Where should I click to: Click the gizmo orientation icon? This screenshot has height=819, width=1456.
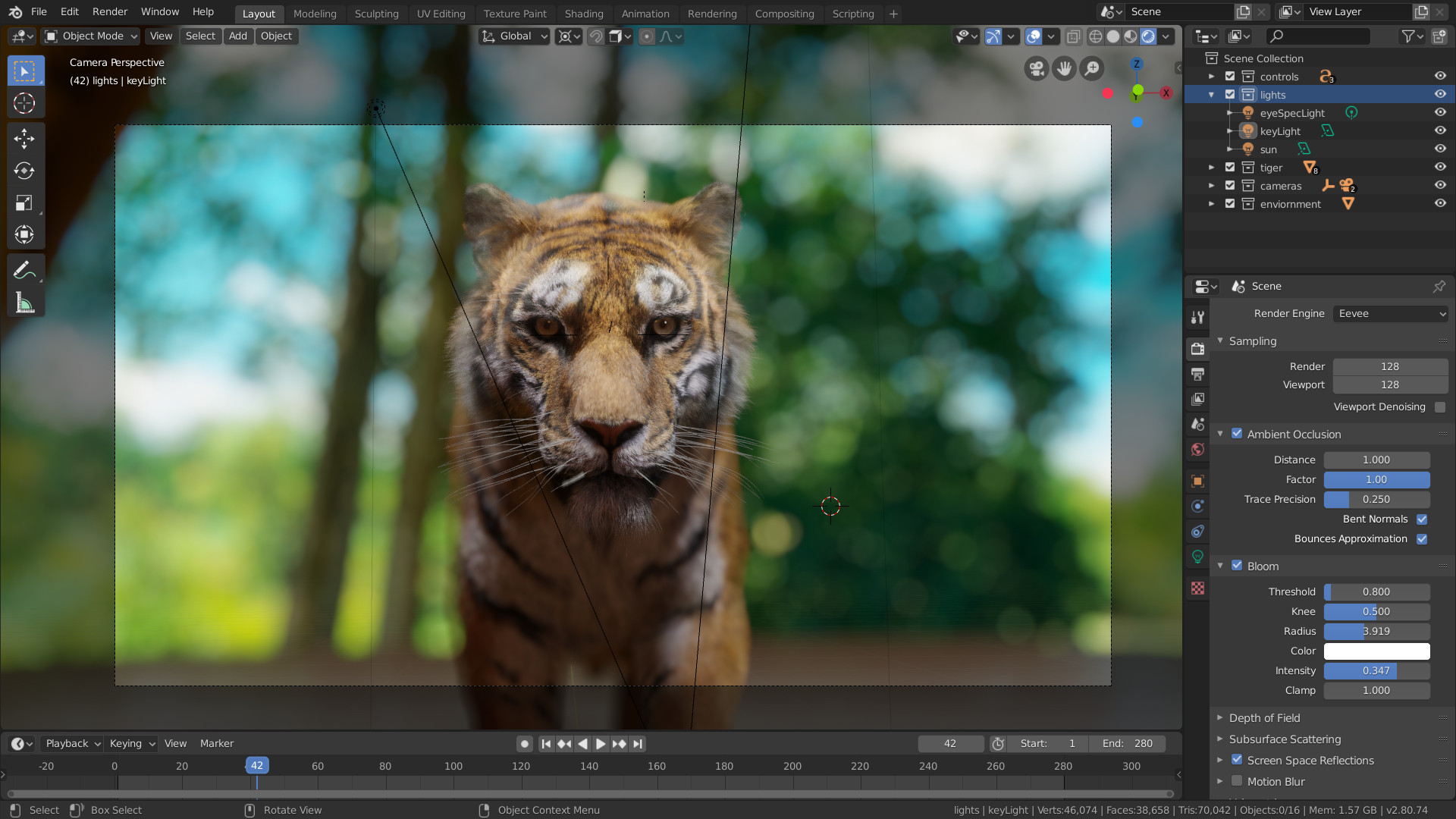(x=489, y=36)
